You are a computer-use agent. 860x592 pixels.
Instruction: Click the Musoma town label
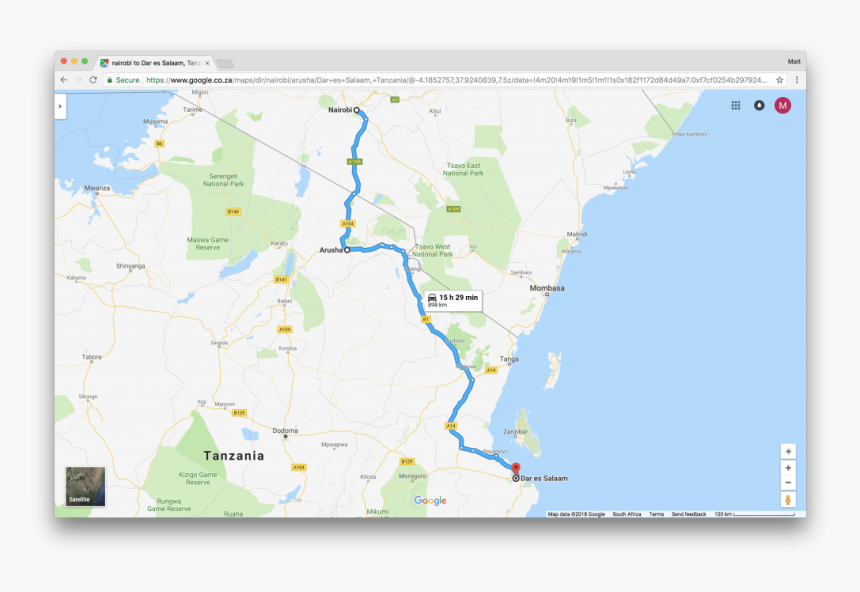point(155,121)
